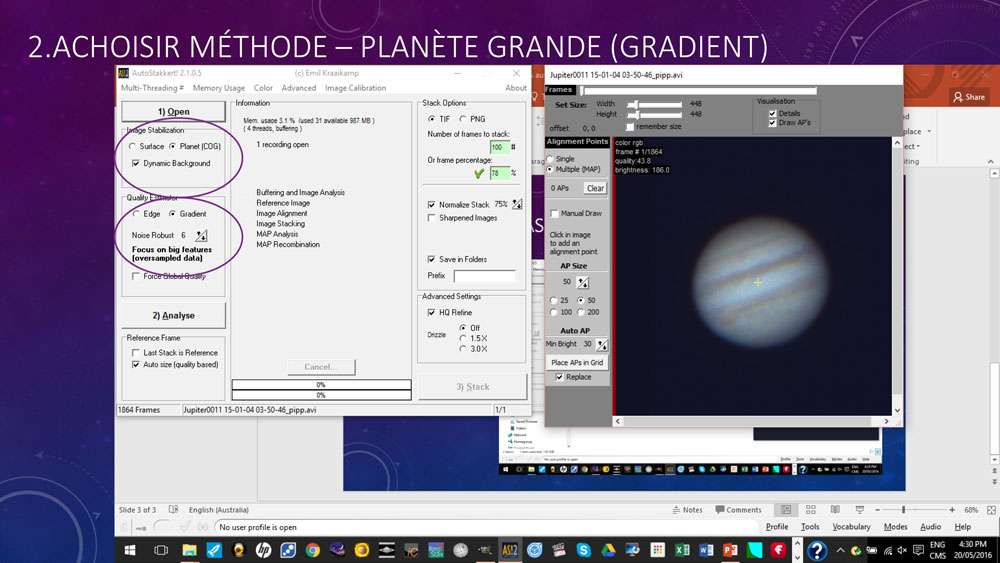Click the spell check icon in PowerPoint status bar

[x=173, y=509]
